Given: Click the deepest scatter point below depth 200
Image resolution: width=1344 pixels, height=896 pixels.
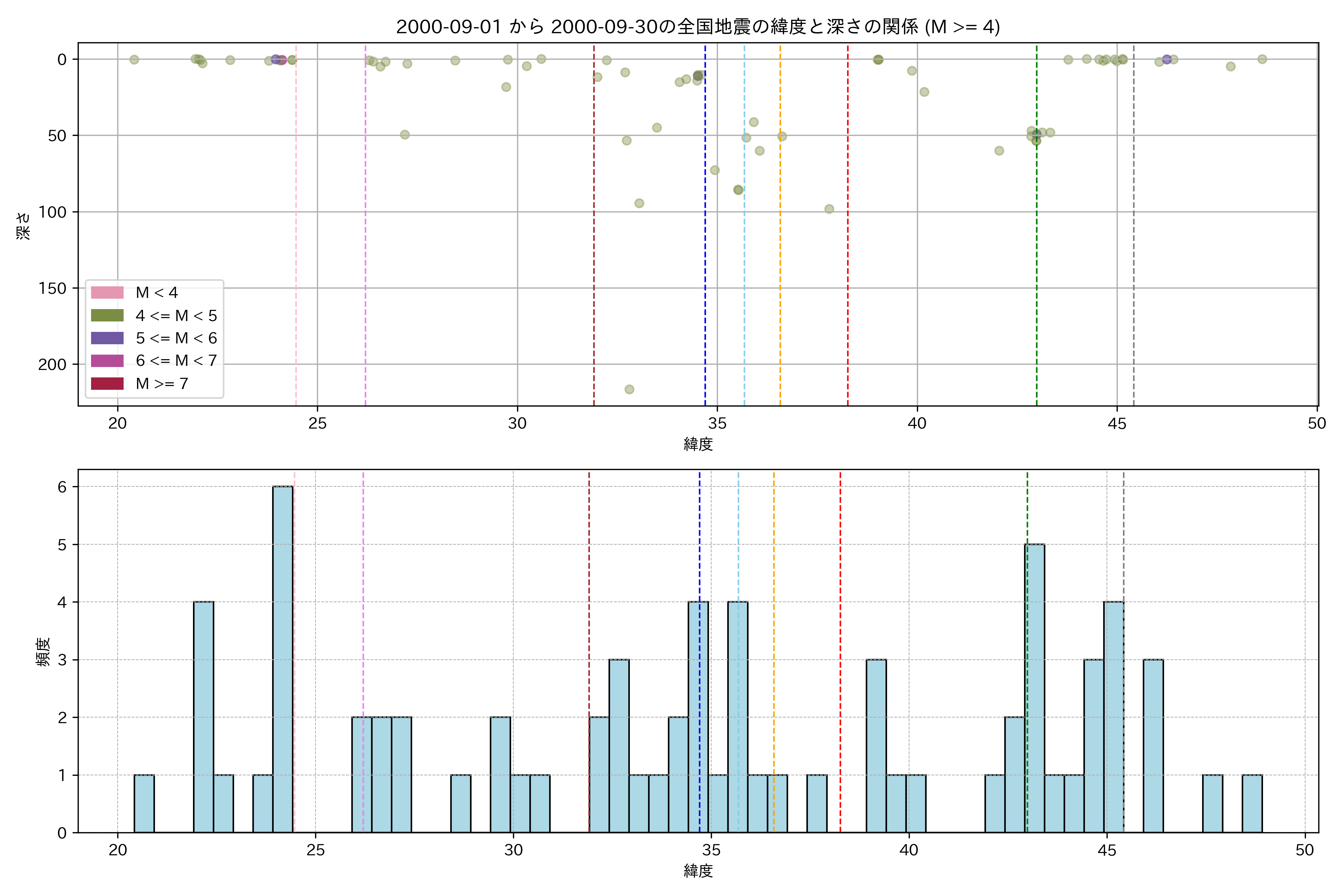Looking at the screenshot, I should 629,389.
